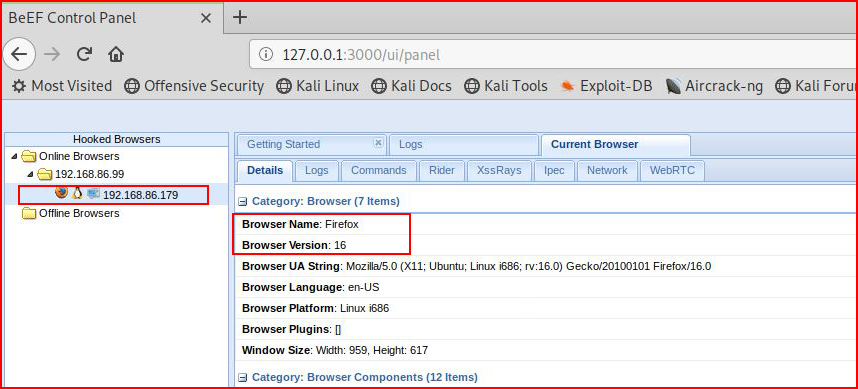Open the Most Visited bookmark

62,86
